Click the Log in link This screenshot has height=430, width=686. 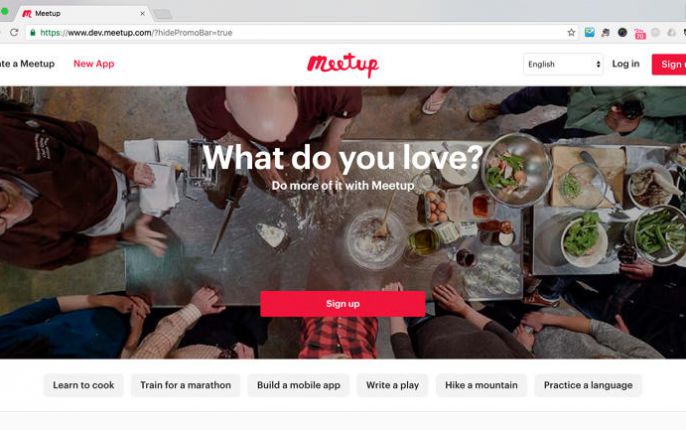[626, 64]
